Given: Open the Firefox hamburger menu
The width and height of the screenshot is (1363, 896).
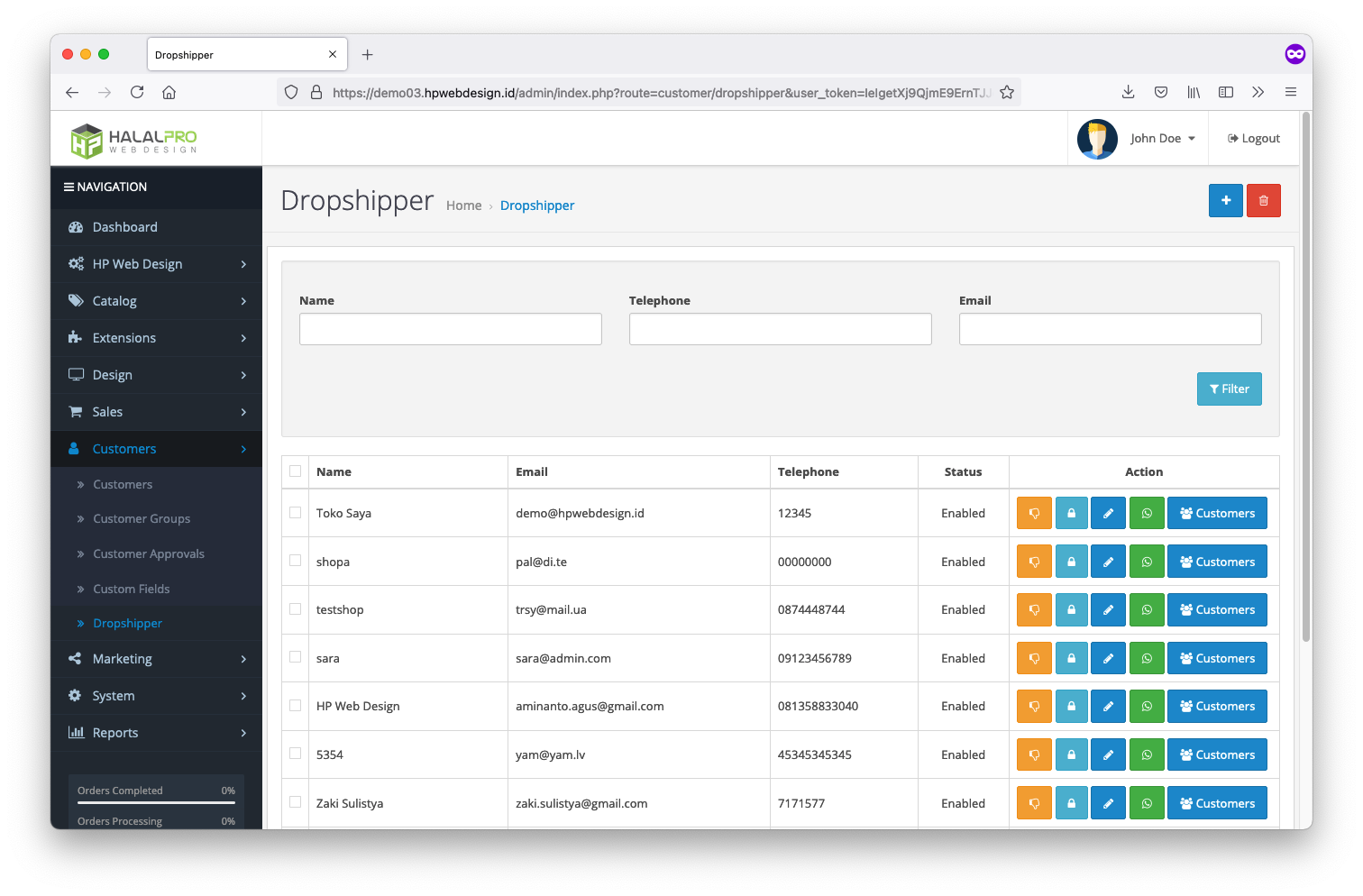Looking at the screenshot, I should (1291, 92).
